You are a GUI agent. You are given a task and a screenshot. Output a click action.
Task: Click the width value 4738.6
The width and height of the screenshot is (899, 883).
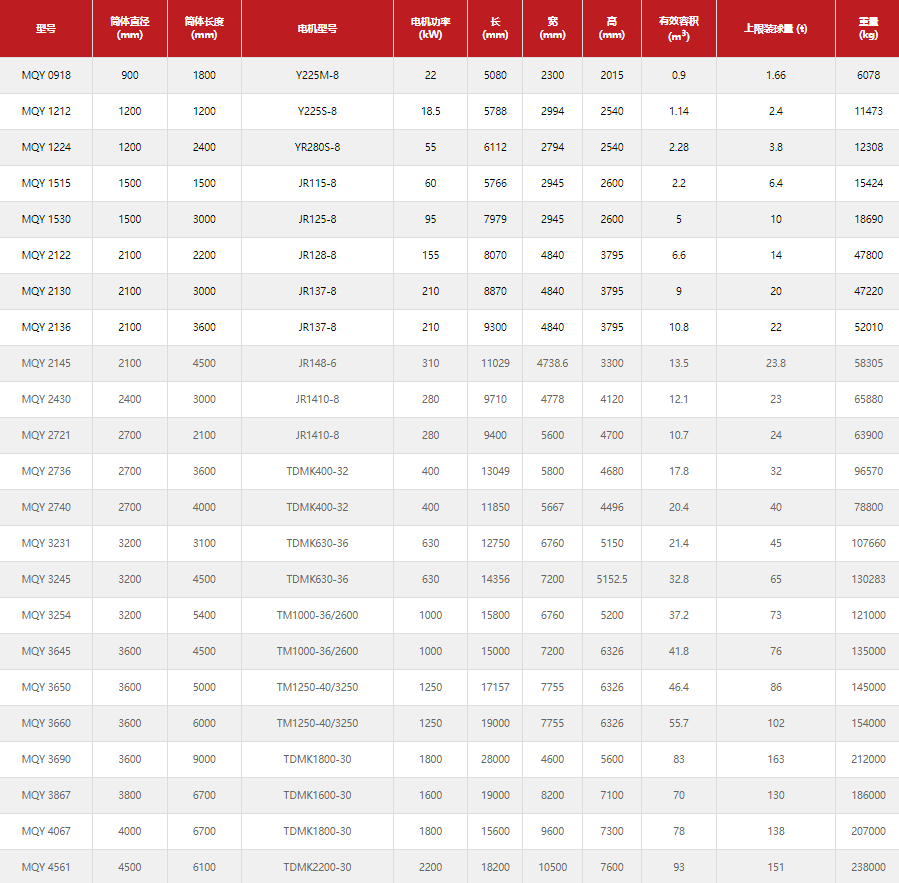pos(552,363)
